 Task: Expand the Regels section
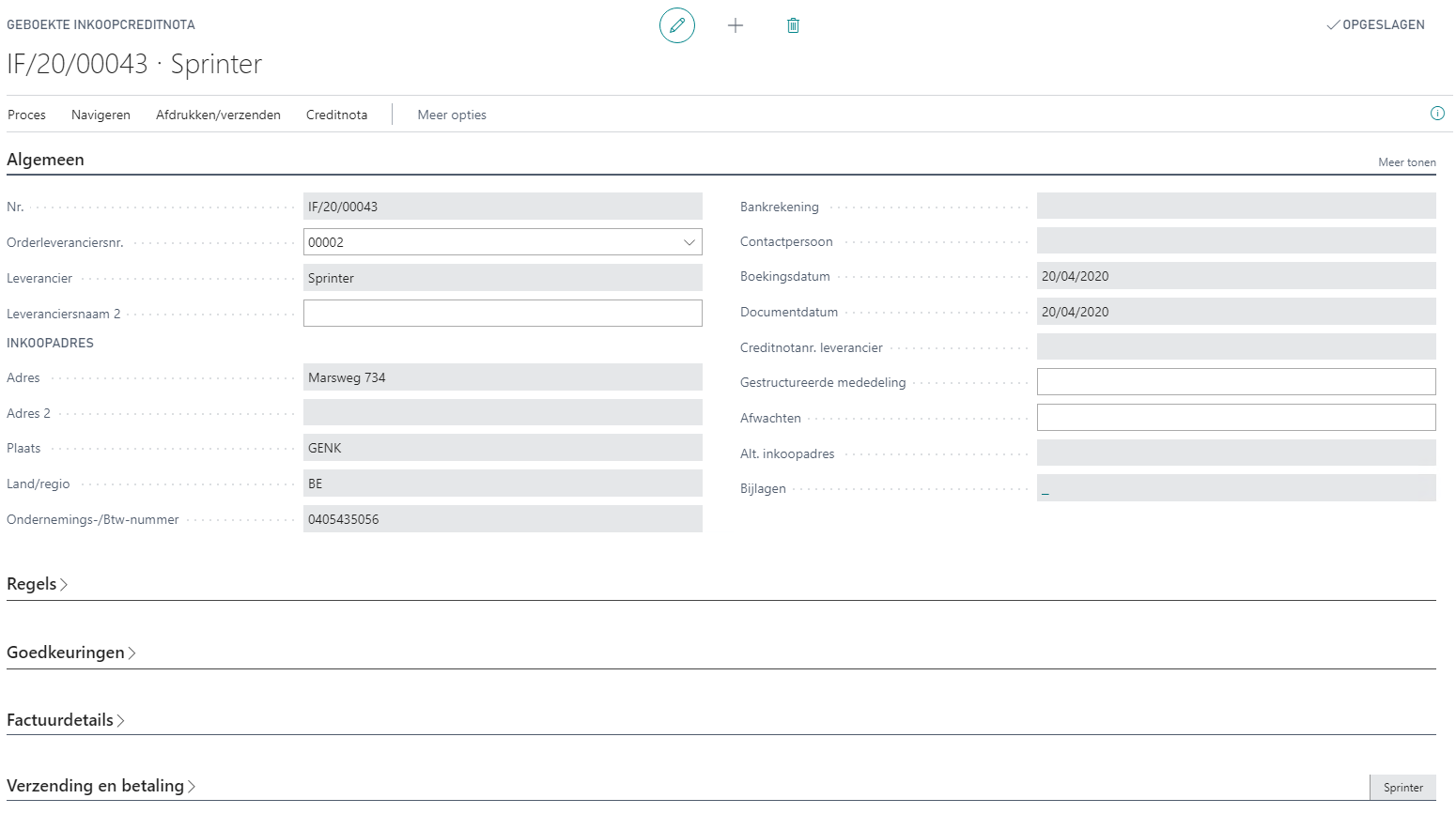[37, 584]
